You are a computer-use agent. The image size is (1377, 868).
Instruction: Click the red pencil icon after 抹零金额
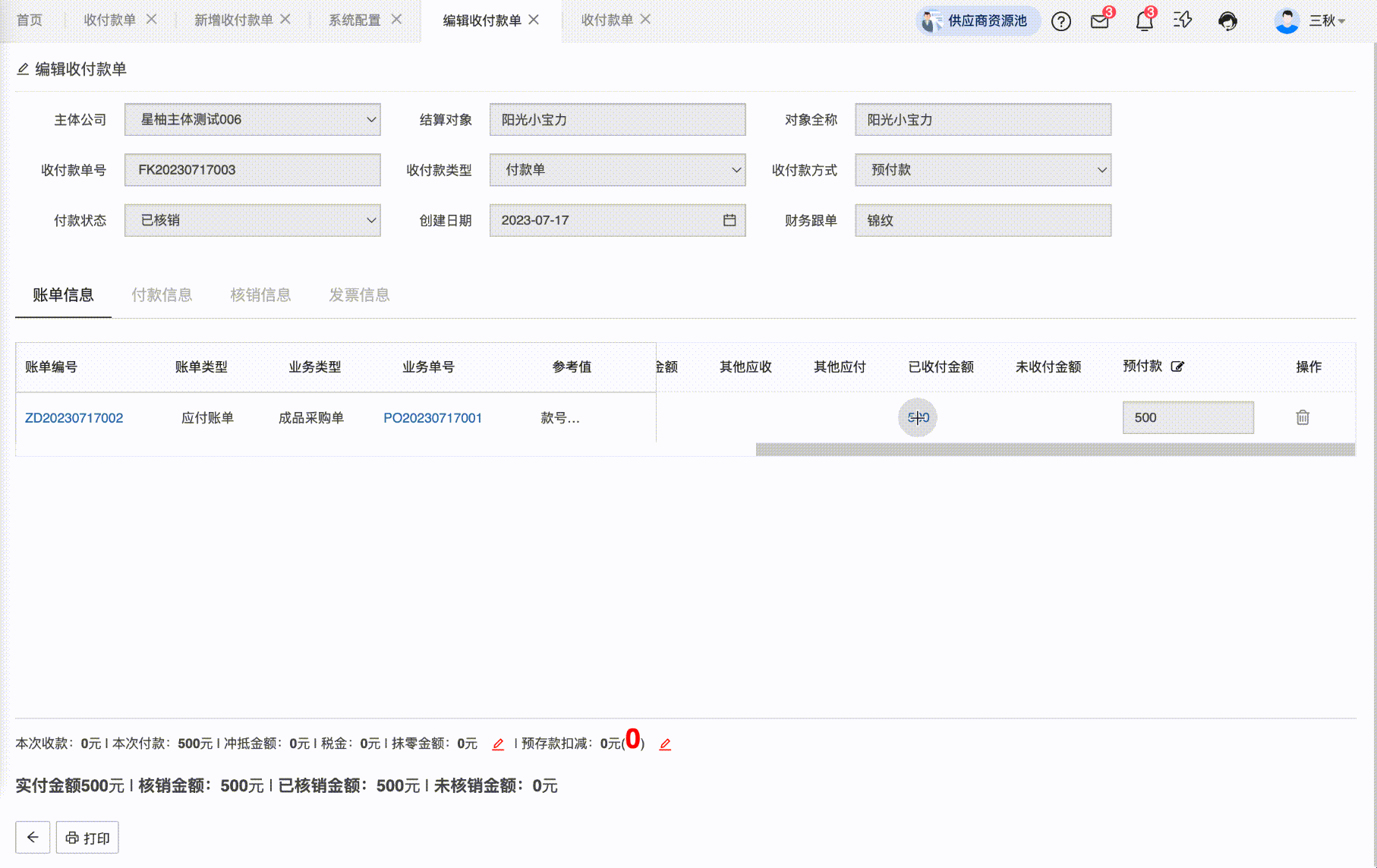498,744
